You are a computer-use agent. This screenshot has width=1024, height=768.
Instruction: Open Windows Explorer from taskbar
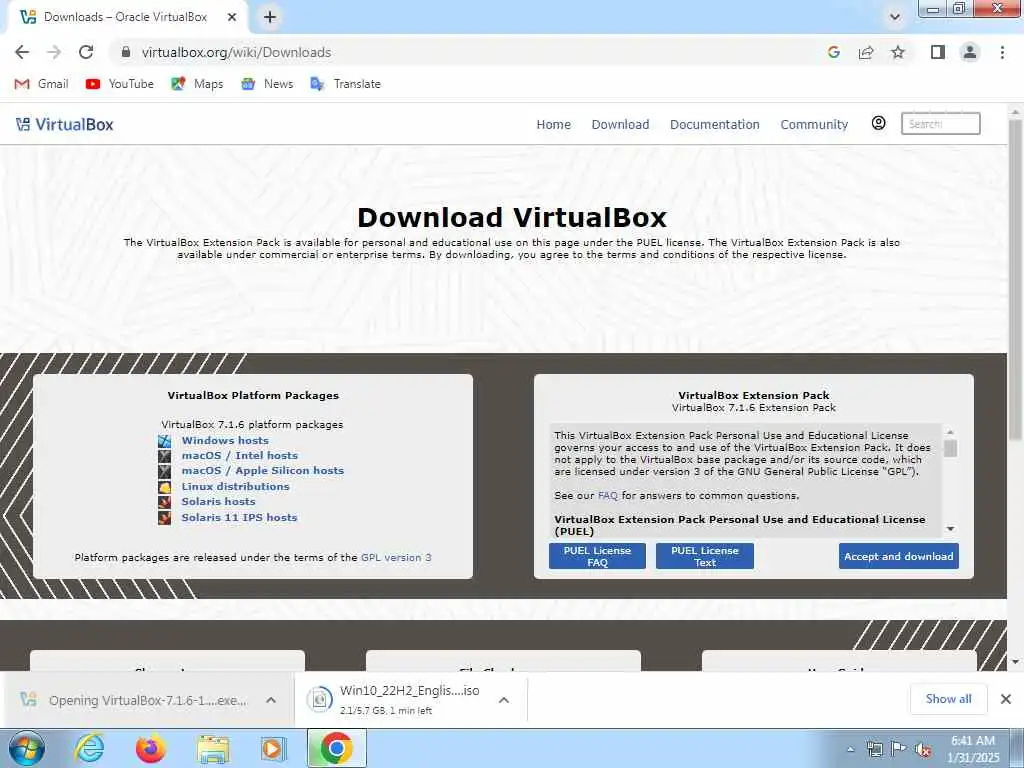pos(213,749)
